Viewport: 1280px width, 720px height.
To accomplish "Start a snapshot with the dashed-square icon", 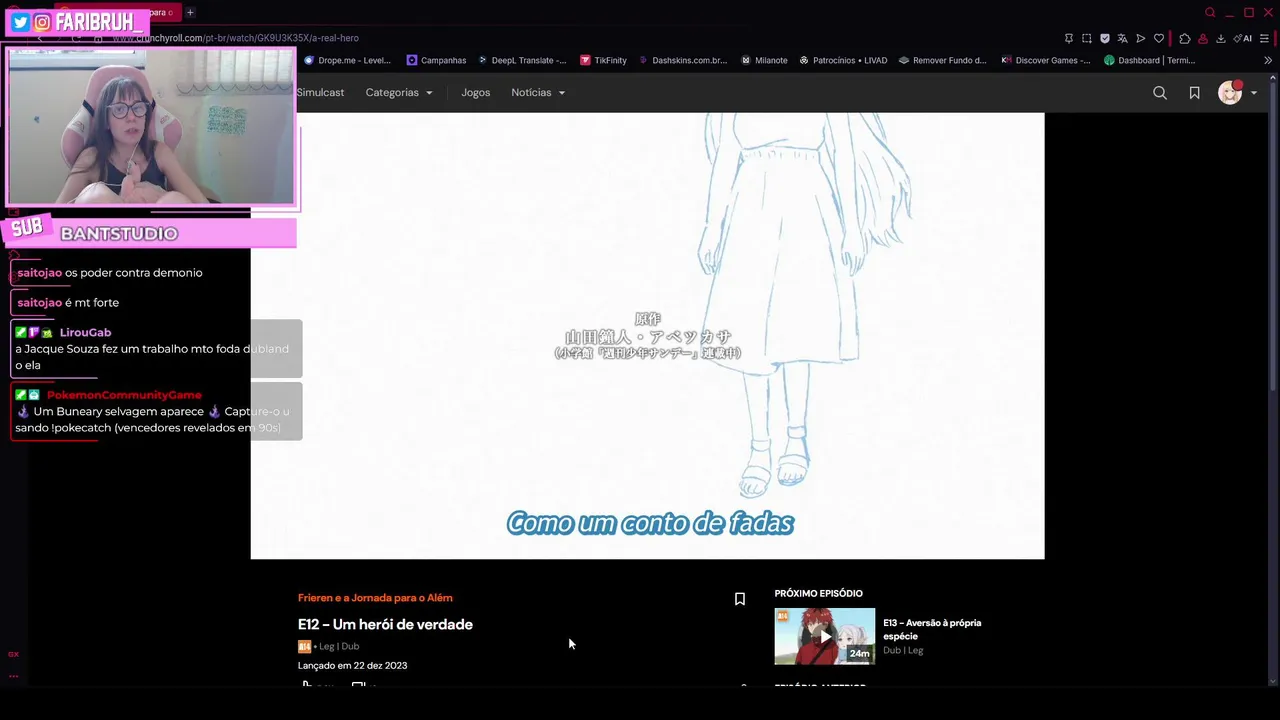I will coord(1087,38).
